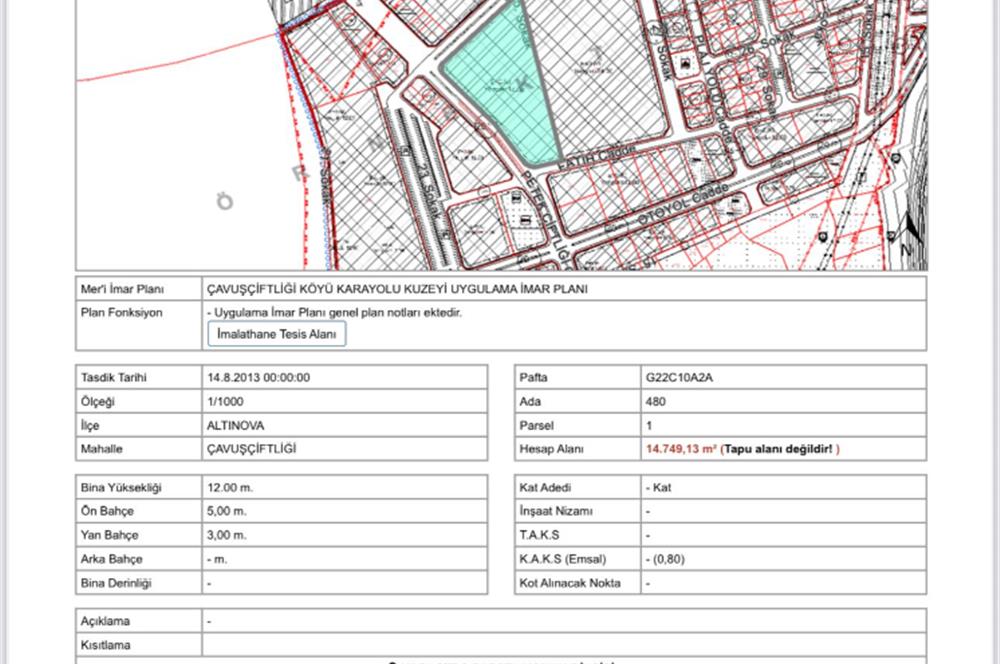
Task: Click the İmalathane Tesis Alanı button
Action: click(x=277, y=334)
